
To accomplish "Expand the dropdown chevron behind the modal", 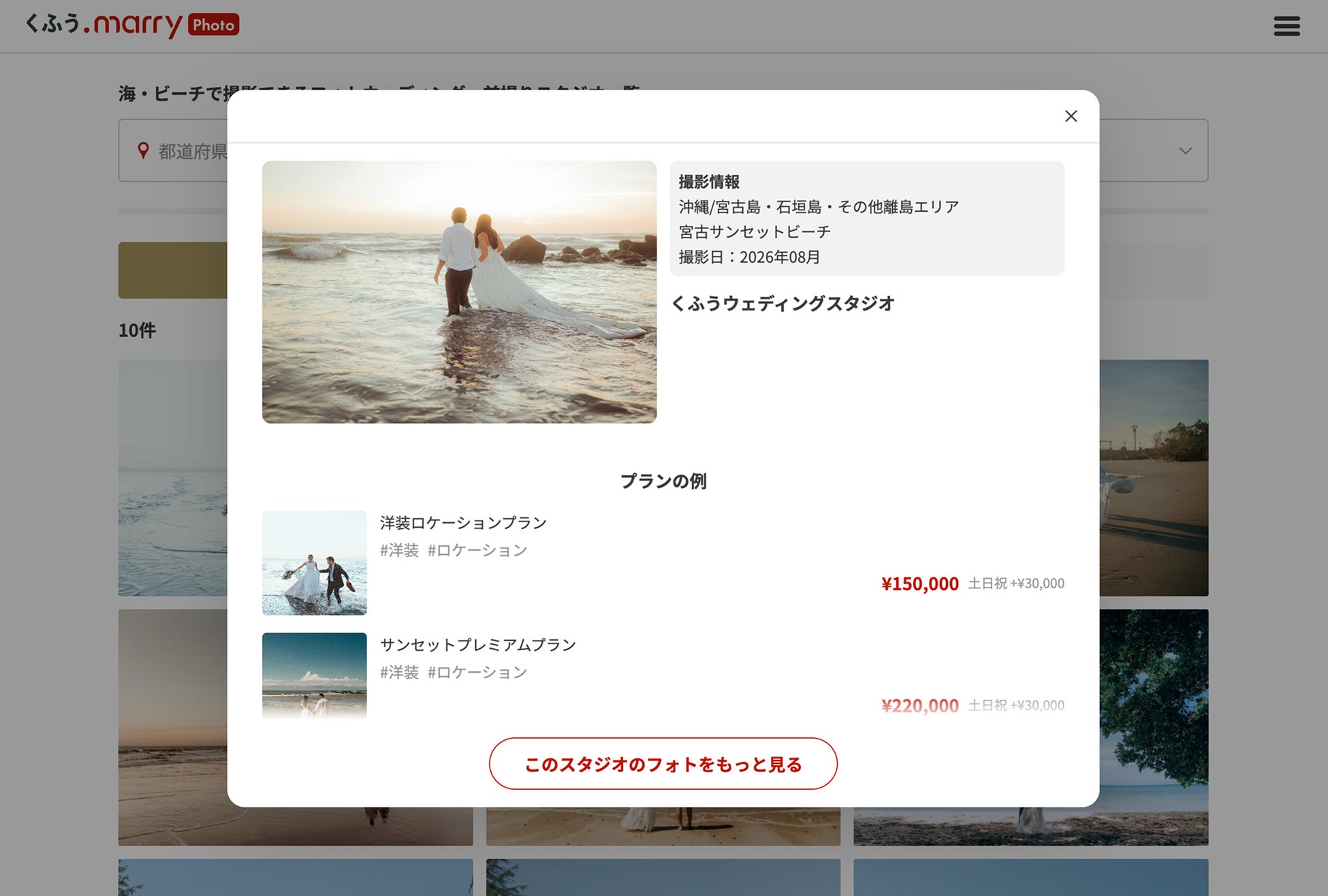I will coord(1186,150).
